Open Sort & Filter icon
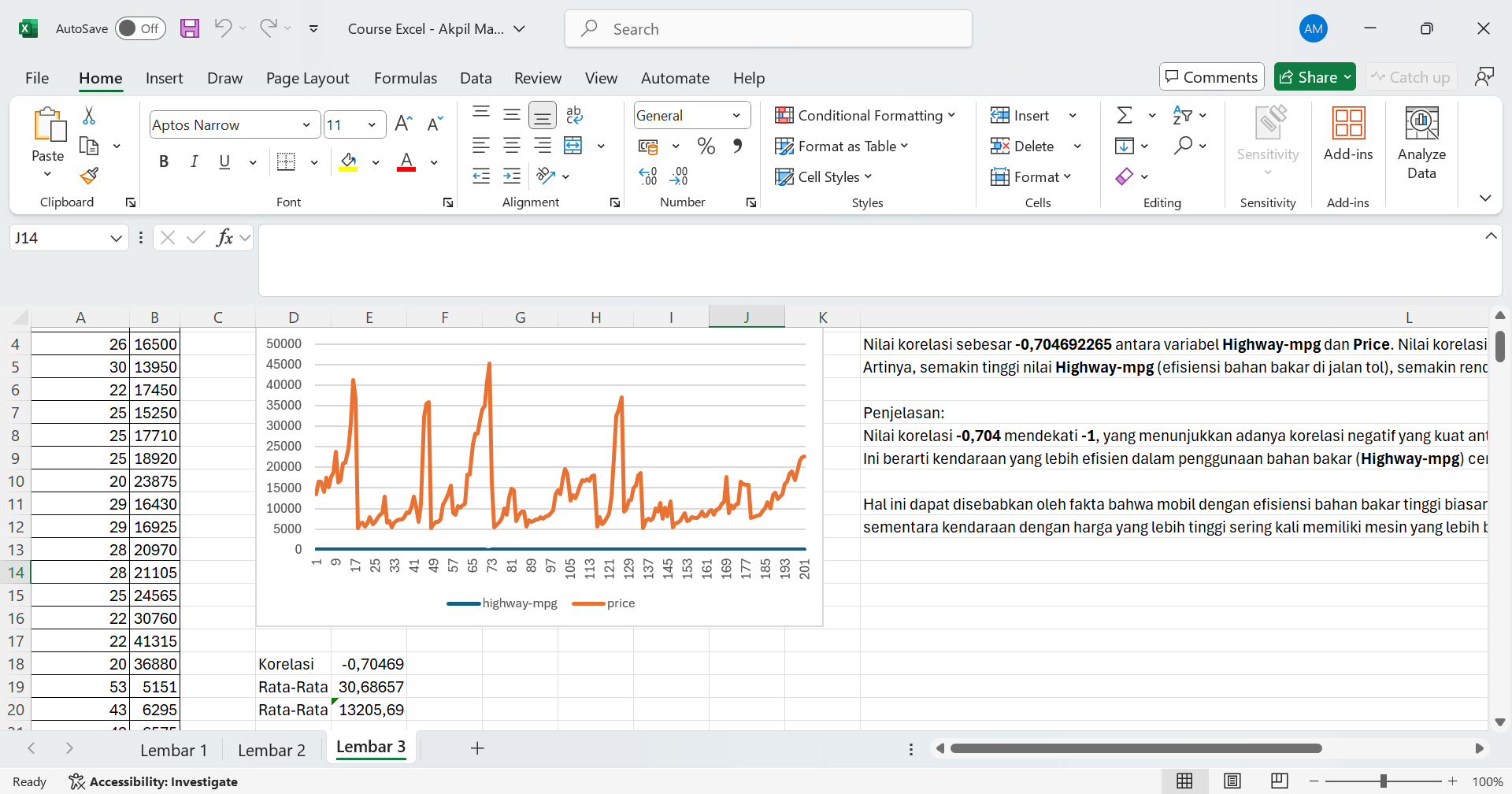 tap(1182, 115)
